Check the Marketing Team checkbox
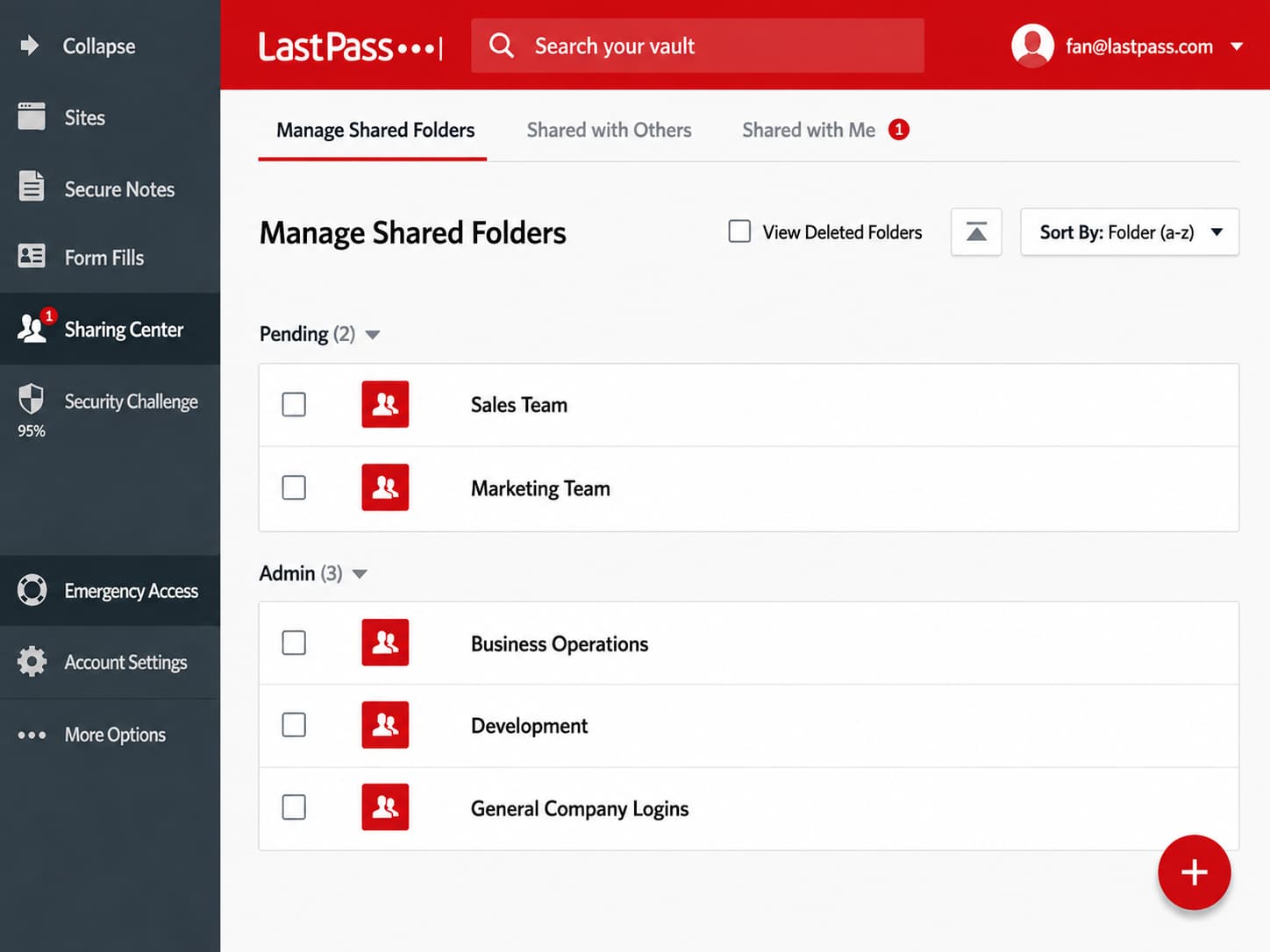This screenshot has width=1270, height=952. pyautogui.click(x=294, y=487)
